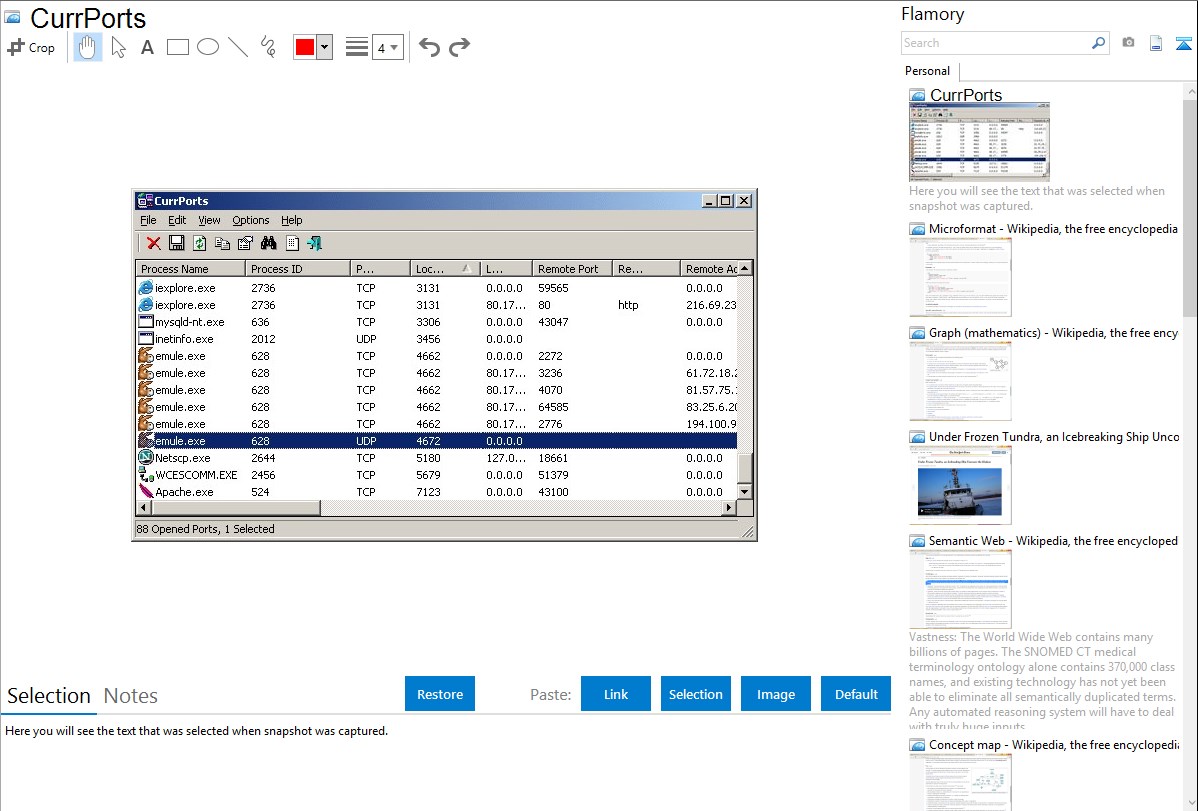Select the 'inetinfo.exe' row
Screen dimensions: 1198x811
click(x=437, y=339)
